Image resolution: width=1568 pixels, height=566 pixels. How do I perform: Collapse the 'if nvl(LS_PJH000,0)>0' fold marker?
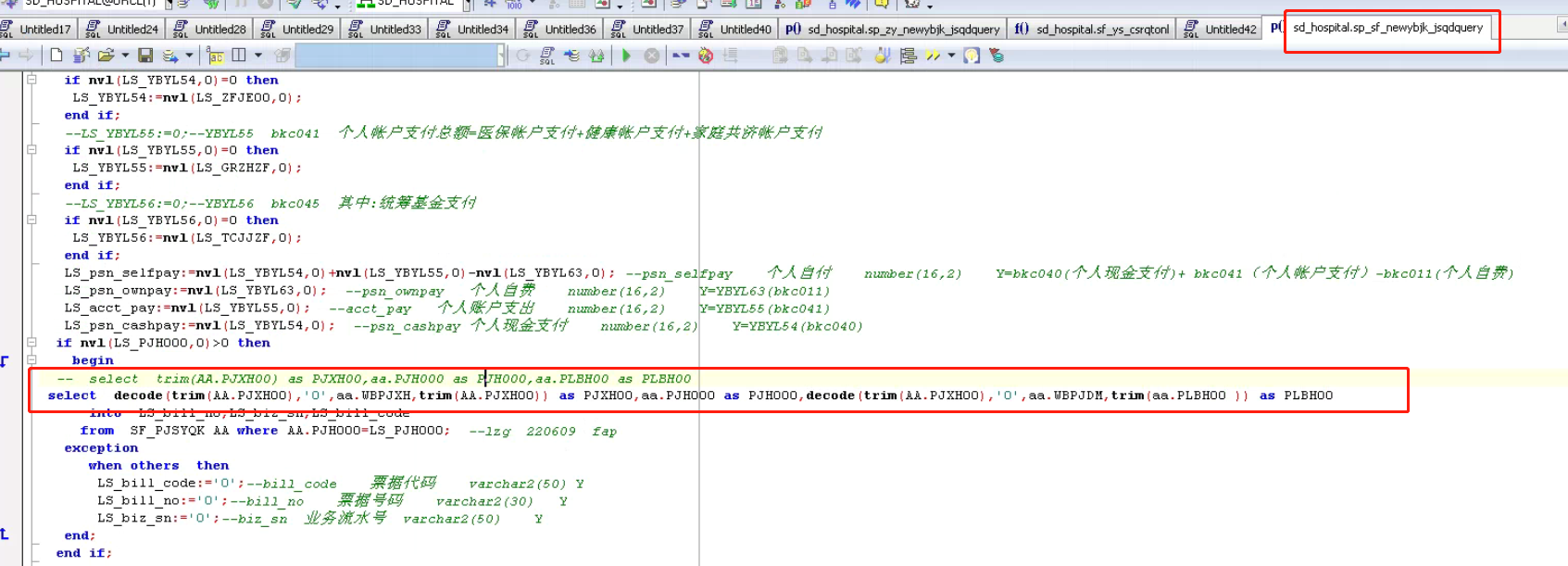pyautogui.click(x=31, y=342)
